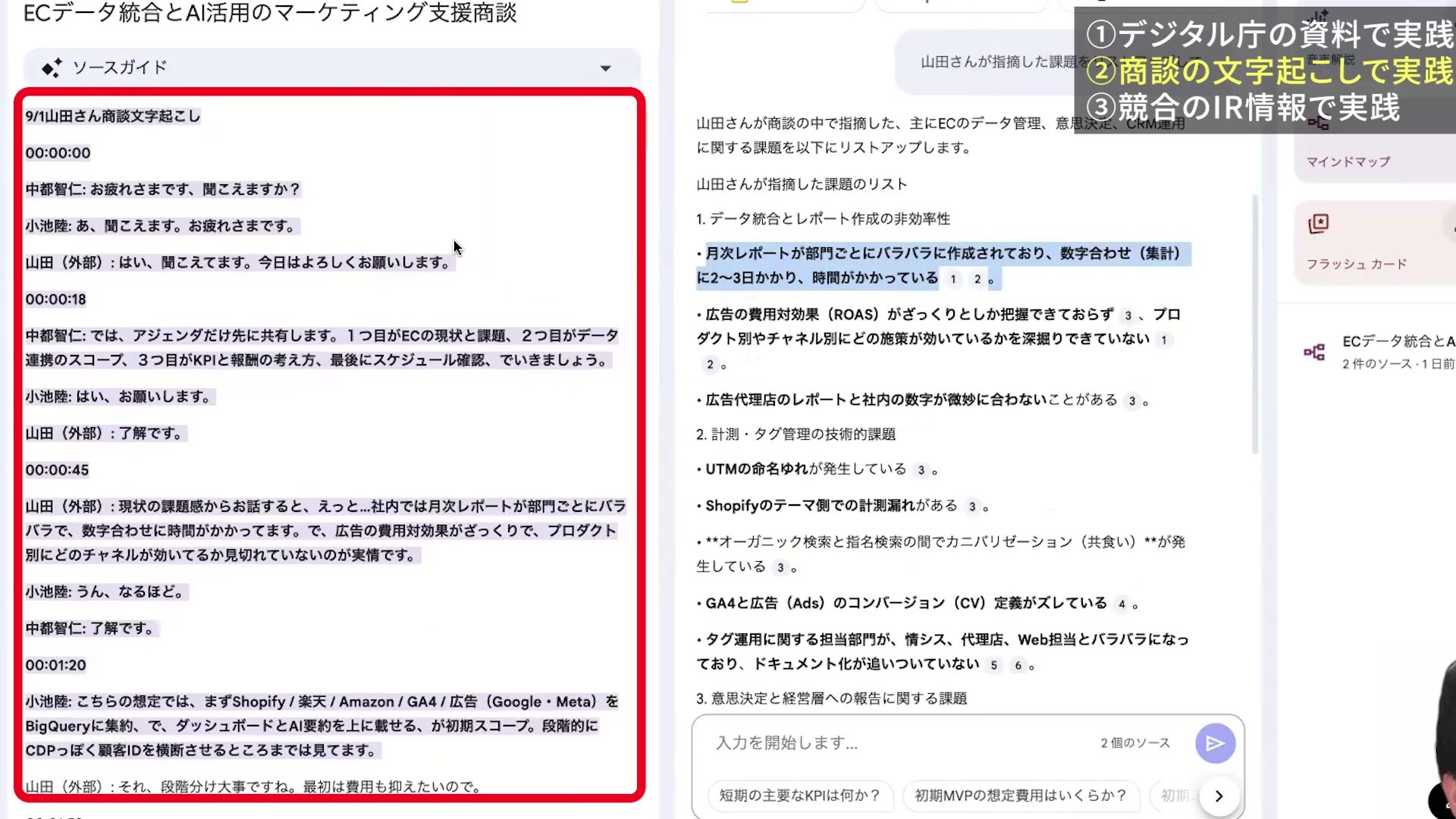Open the ソースガイド label
The width and height of the screenshot is (1456, 819).
coord(120,67)
